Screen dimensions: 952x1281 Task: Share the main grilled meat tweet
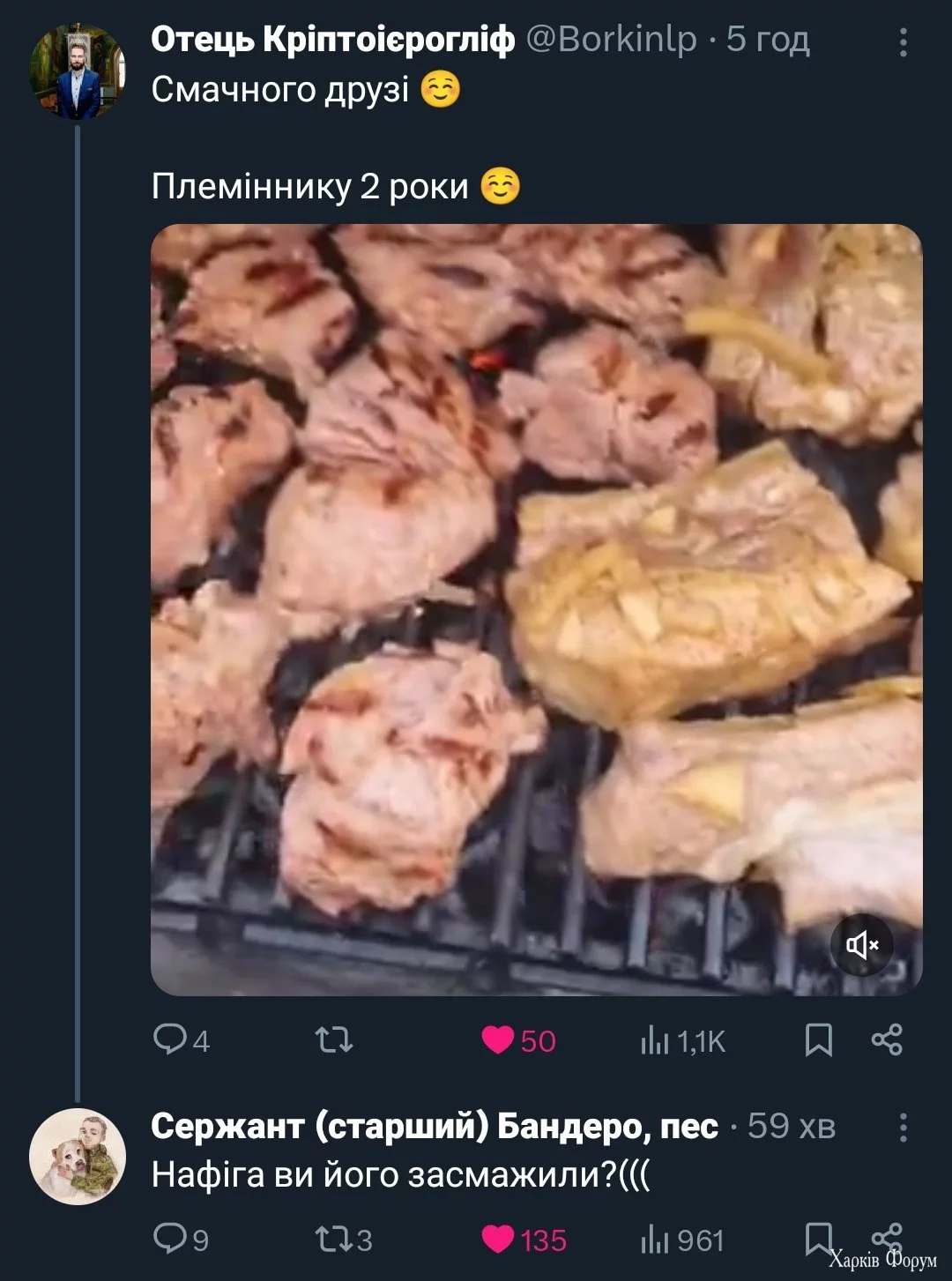click(x=887, y=1040)
